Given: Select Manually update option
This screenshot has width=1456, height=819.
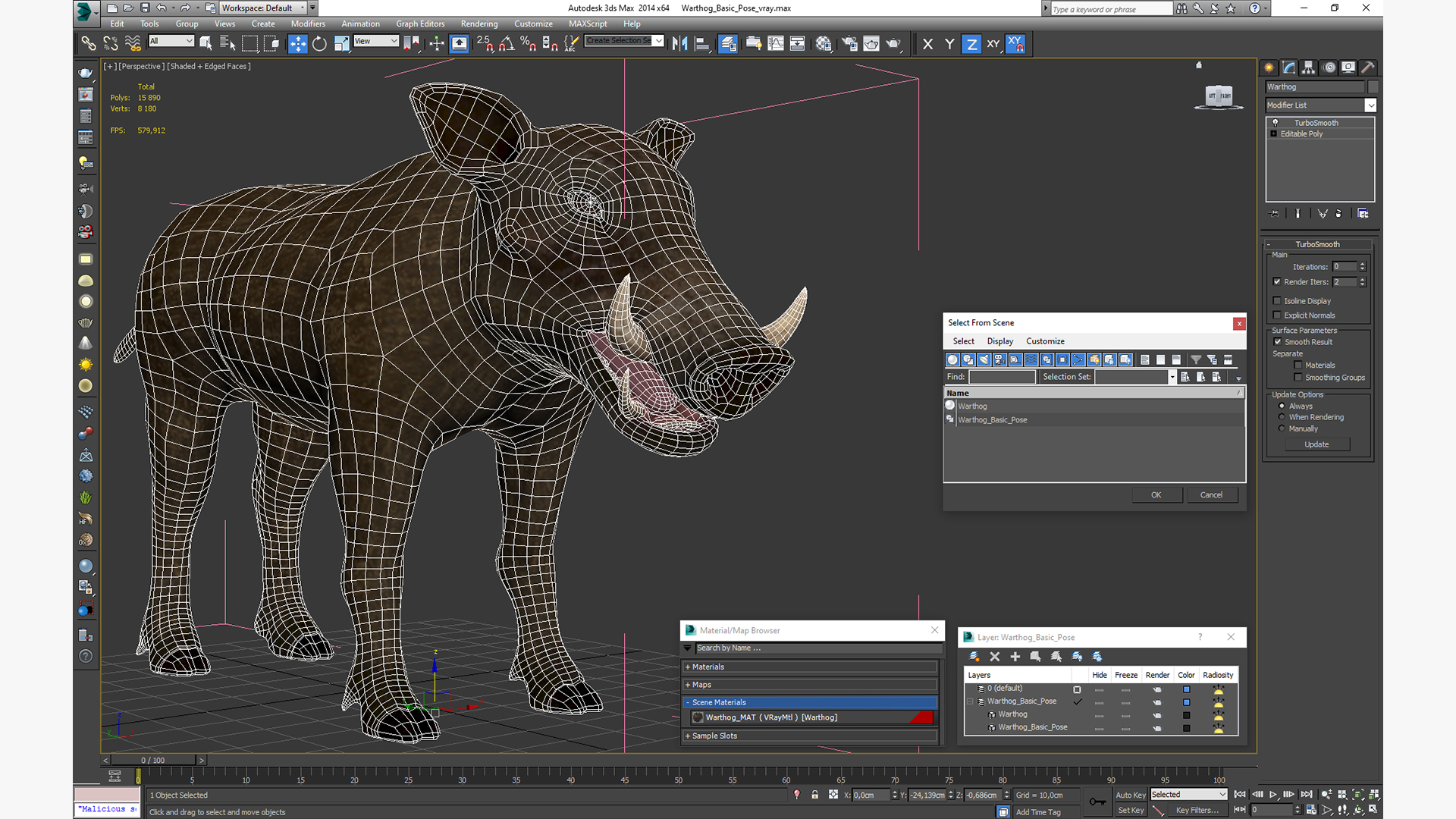Looking at the screenshot, I should tap(1282, 429).
